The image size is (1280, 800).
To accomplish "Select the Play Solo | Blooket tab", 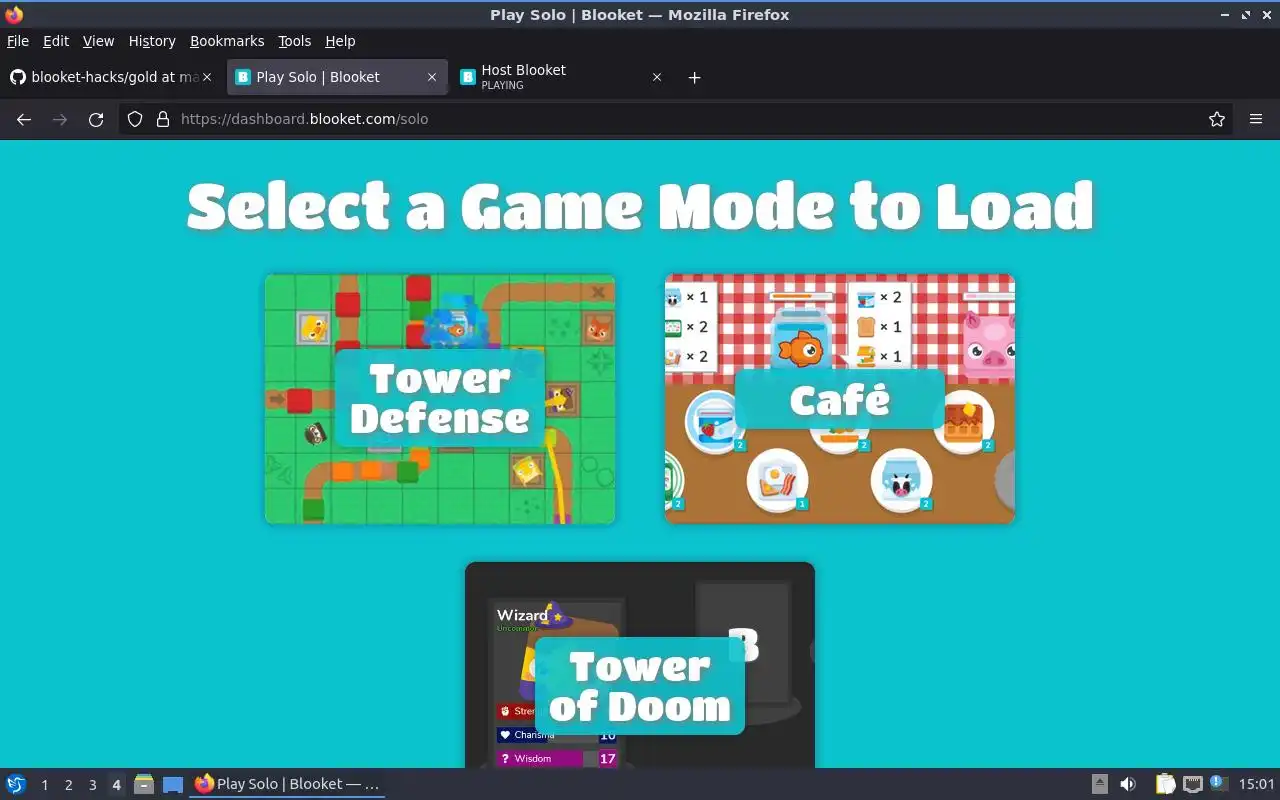I will tap(337, 77).
